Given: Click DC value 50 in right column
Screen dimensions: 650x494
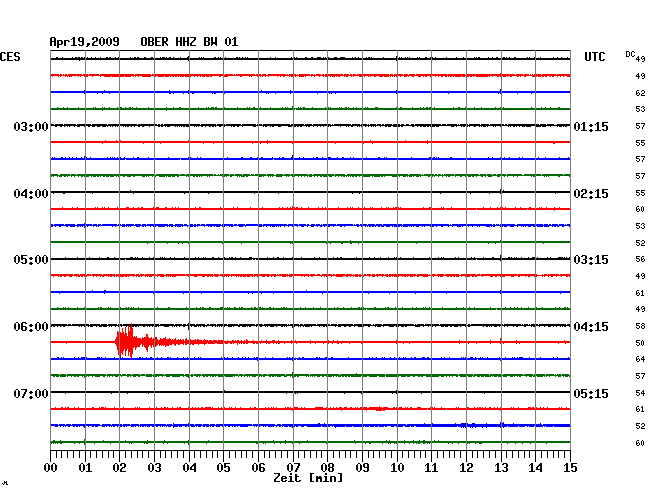Looking at the screenshot, I should pyautogui.click(x=640, y=343).
